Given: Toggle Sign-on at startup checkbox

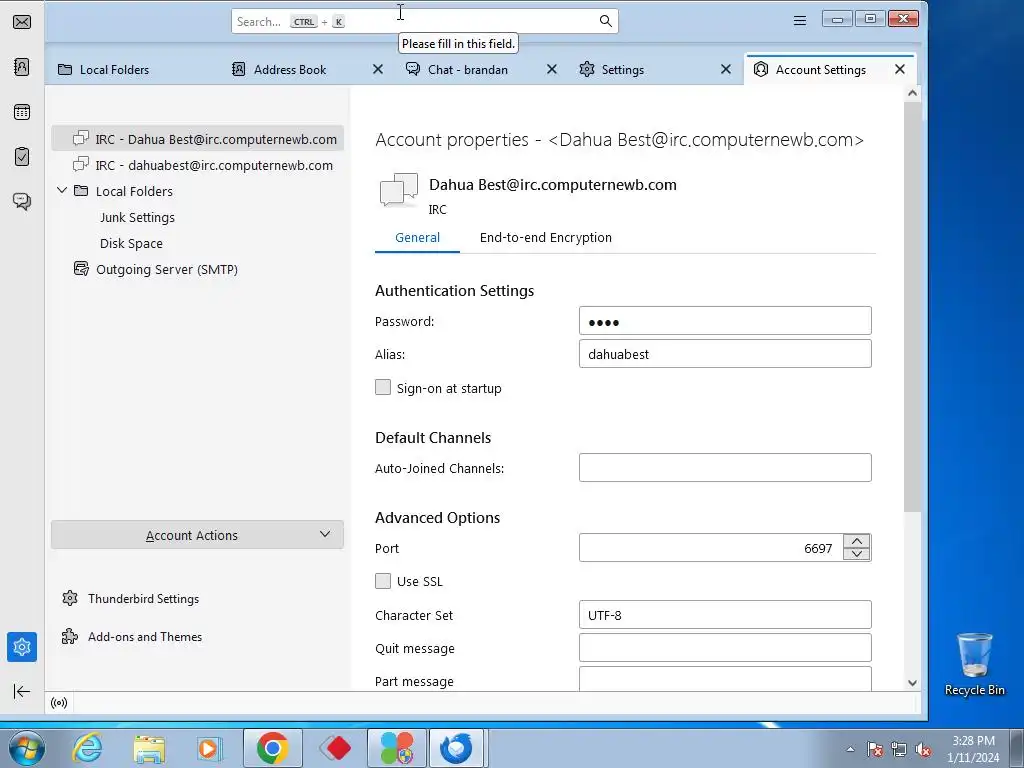Looking at the screenshot, I should coord(383,387).
